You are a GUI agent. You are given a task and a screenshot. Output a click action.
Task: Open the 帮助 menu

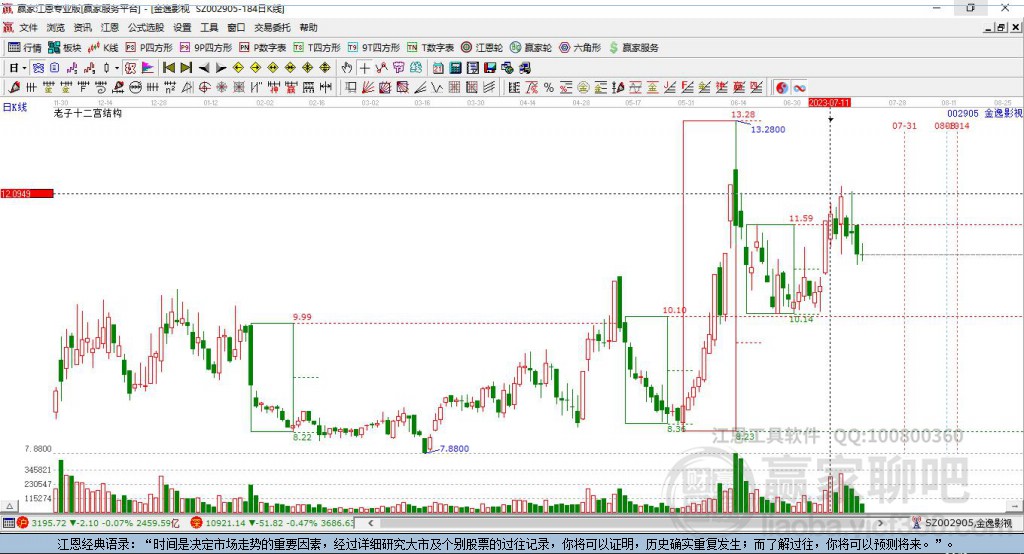coord(308,27)
